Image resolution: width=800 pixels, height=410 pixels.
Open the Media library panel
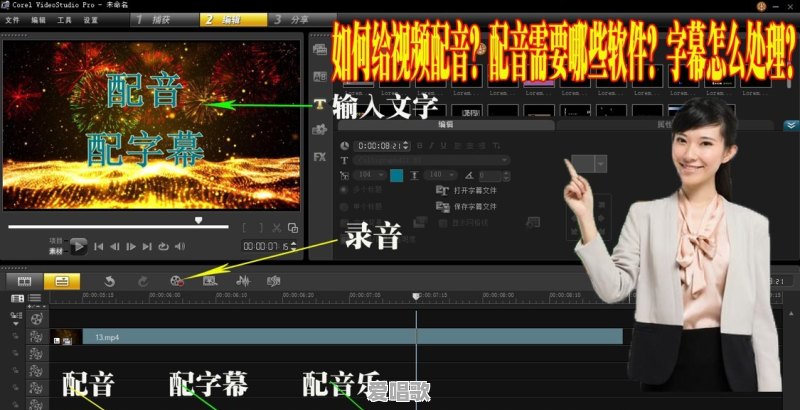pos(320,49)
